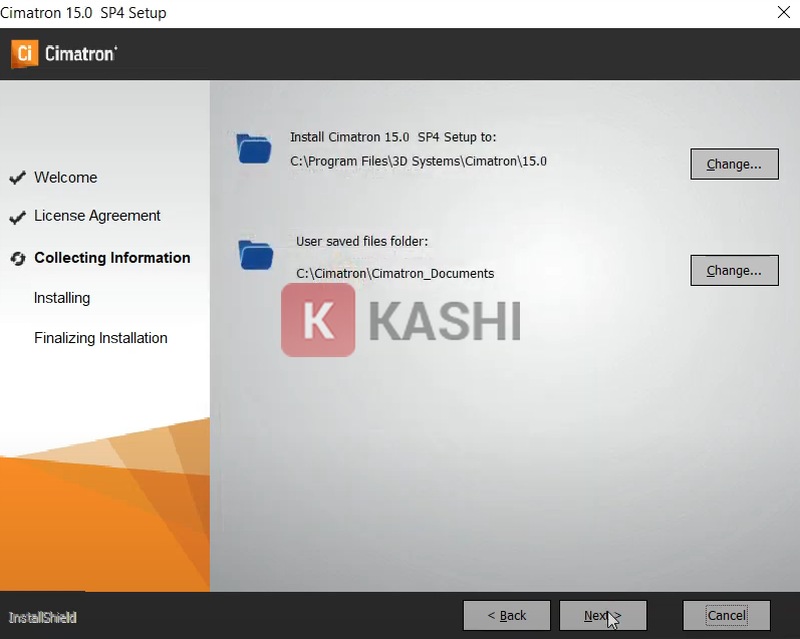
Task: Click the C:\Program Files install path text
Action: pos(418,161)
